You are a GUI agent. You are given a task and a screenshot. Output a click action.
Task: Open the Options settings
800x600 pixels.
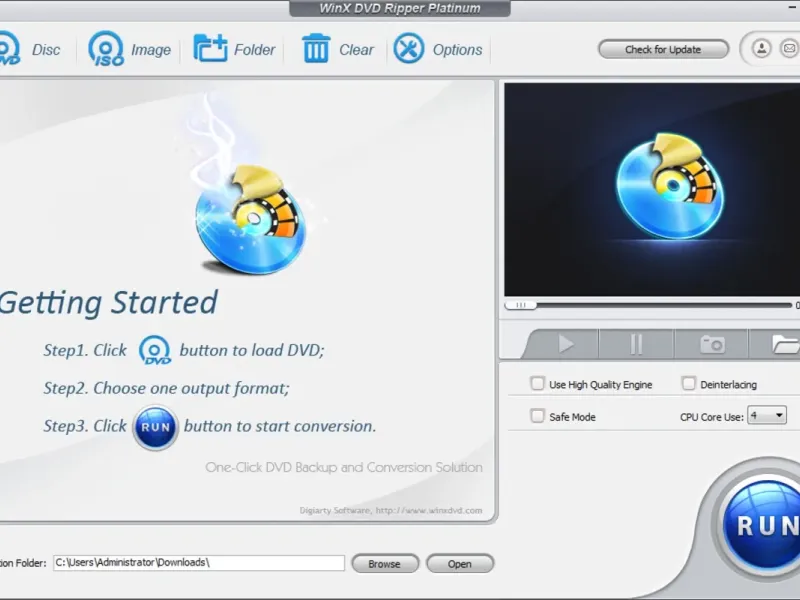coord(438,49)
